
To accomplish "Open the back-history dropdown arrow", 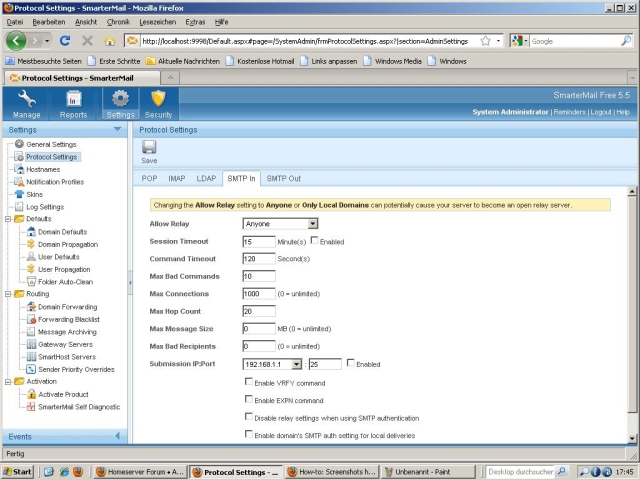I will [47, 41].
